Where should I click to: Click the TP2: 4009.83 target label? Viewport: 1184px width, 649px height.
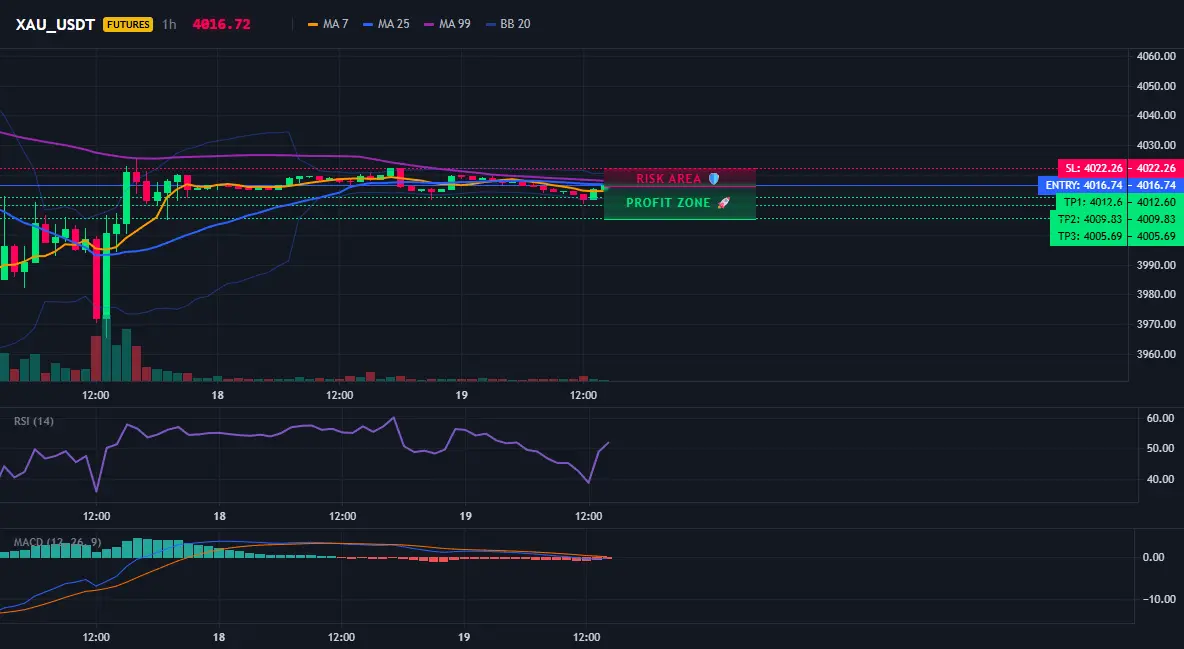[x=1088, y=219]
